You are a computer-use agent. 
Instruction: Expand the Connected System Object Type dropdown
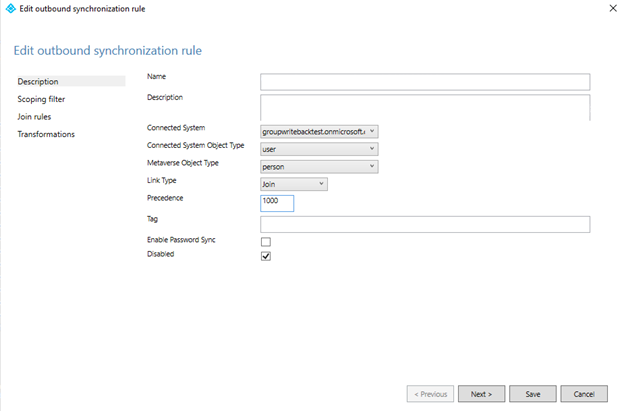point(319,149)
